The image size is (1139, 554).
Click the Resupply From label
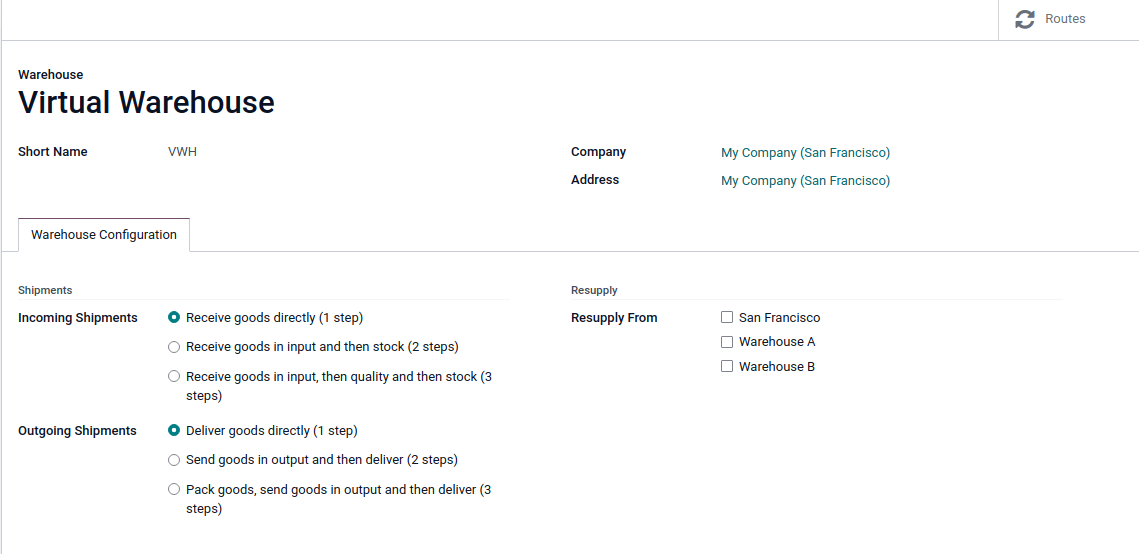(614, 318)
